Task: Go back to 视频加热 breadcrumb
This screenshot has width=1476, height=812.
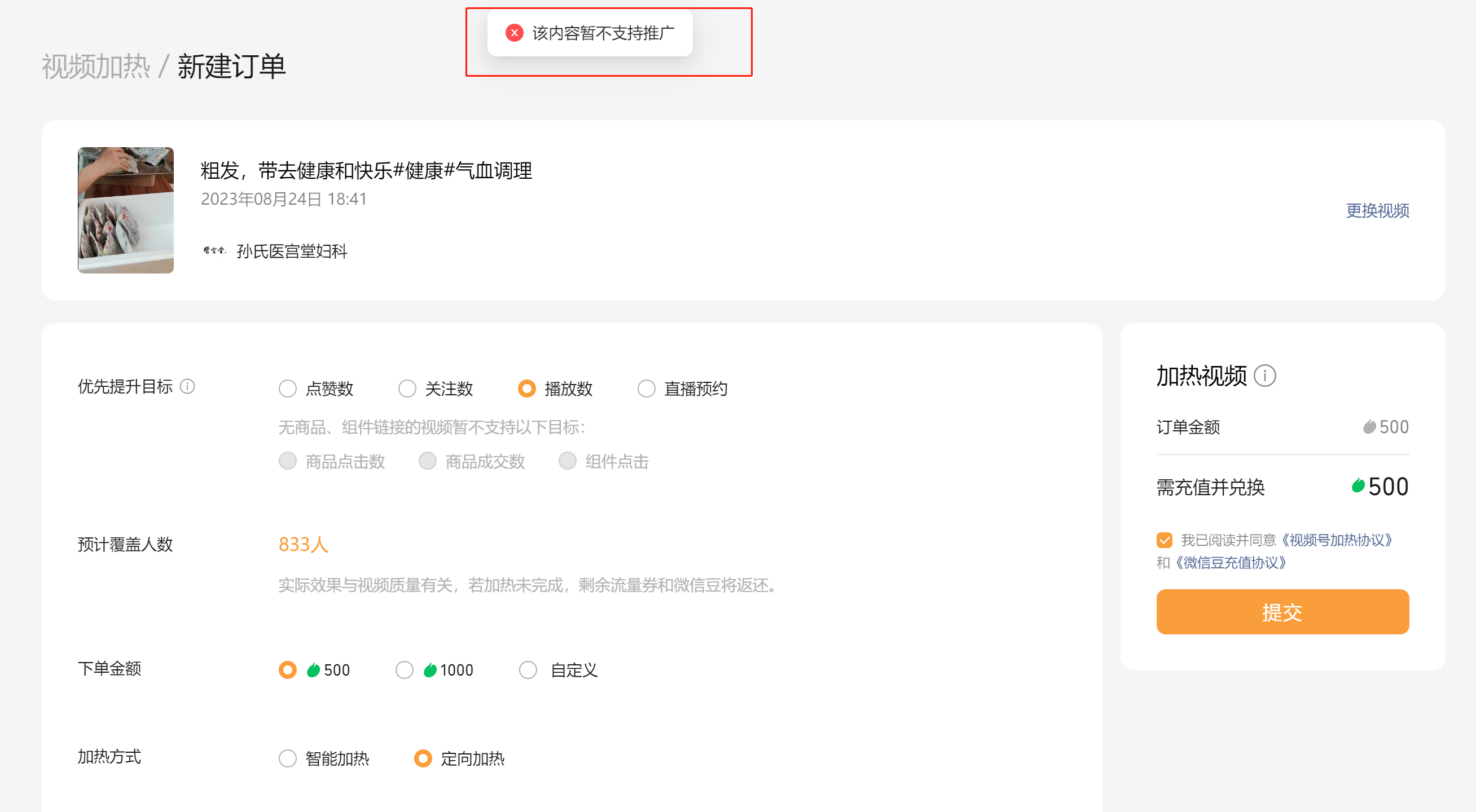Action: [x=96, y=67]
